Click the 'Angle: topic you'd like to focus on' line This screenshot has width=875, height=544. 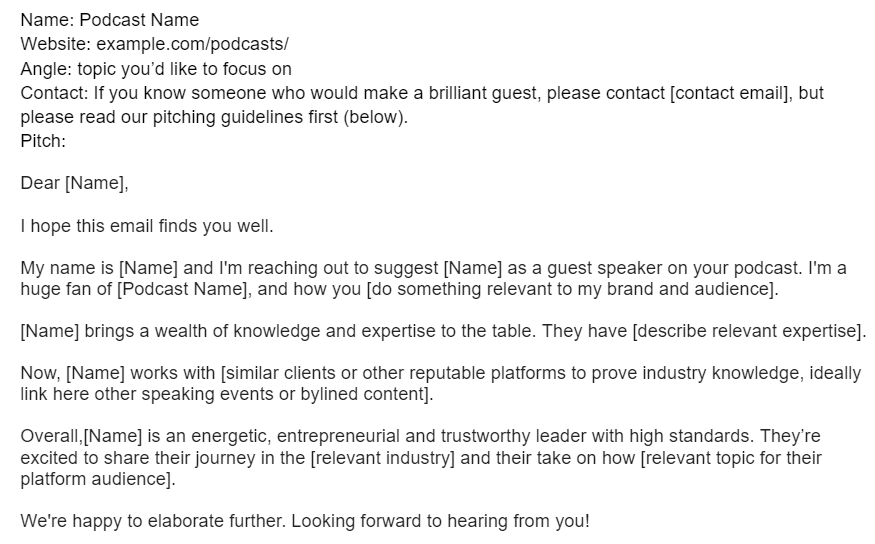point(156,69)
